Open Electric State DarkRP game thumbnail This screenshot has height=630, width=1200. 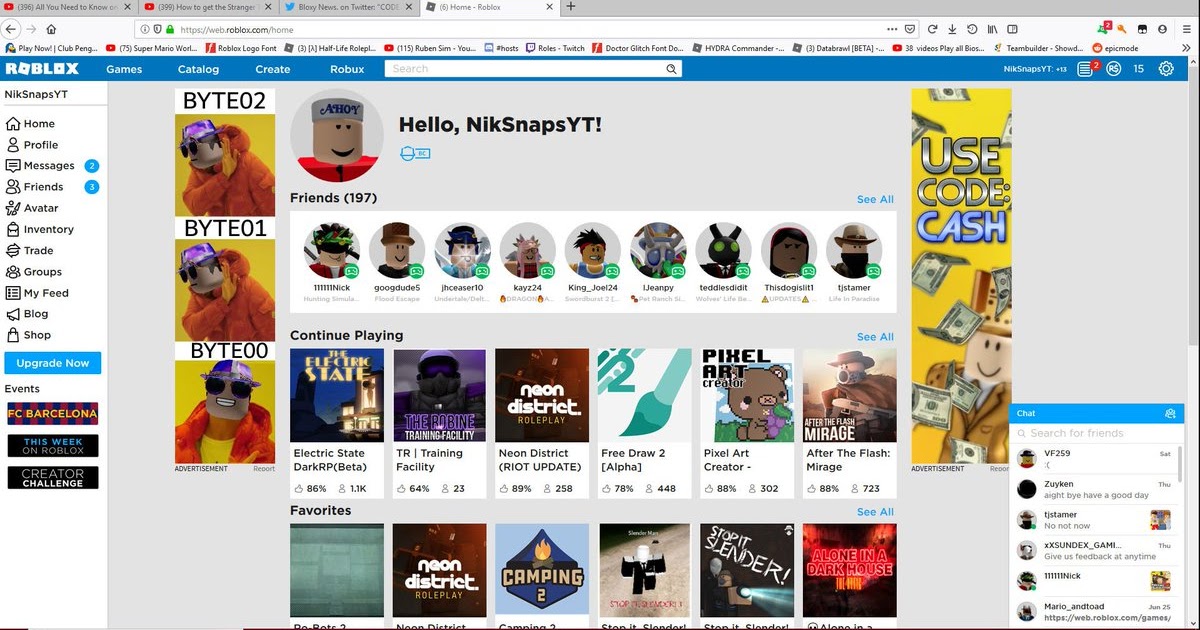coord(336,395)
